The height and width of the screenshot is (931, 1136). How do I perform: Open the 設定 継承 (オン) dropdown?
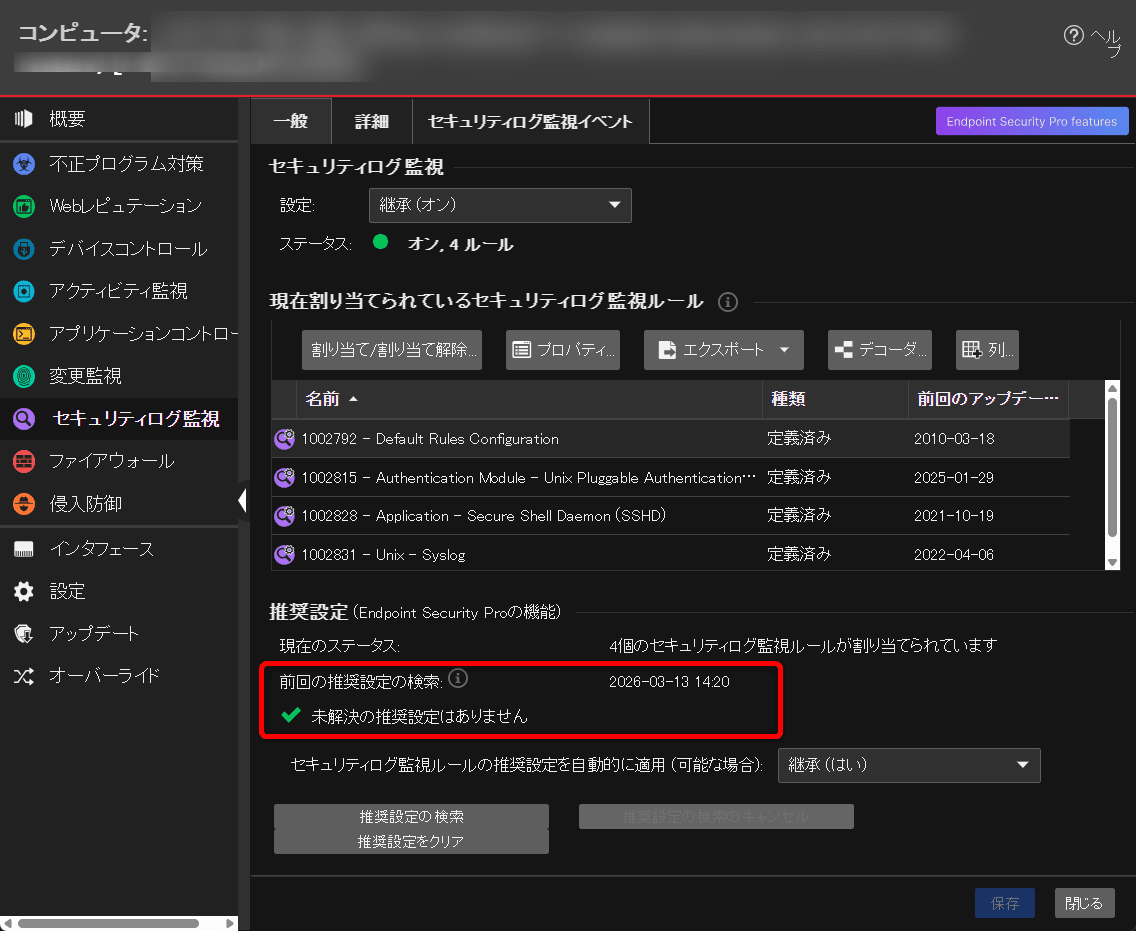point(500,205)
